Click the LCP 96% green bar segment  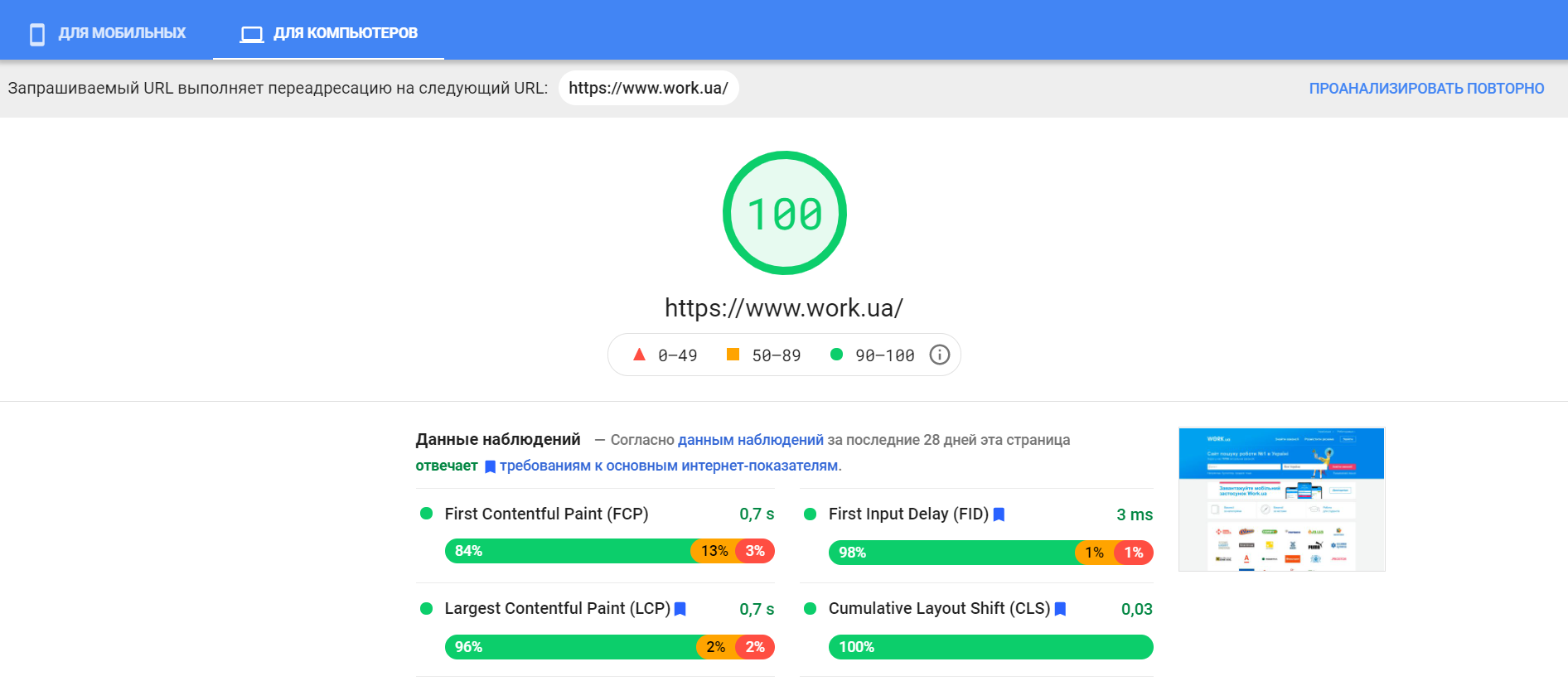(x=570, y=647)
